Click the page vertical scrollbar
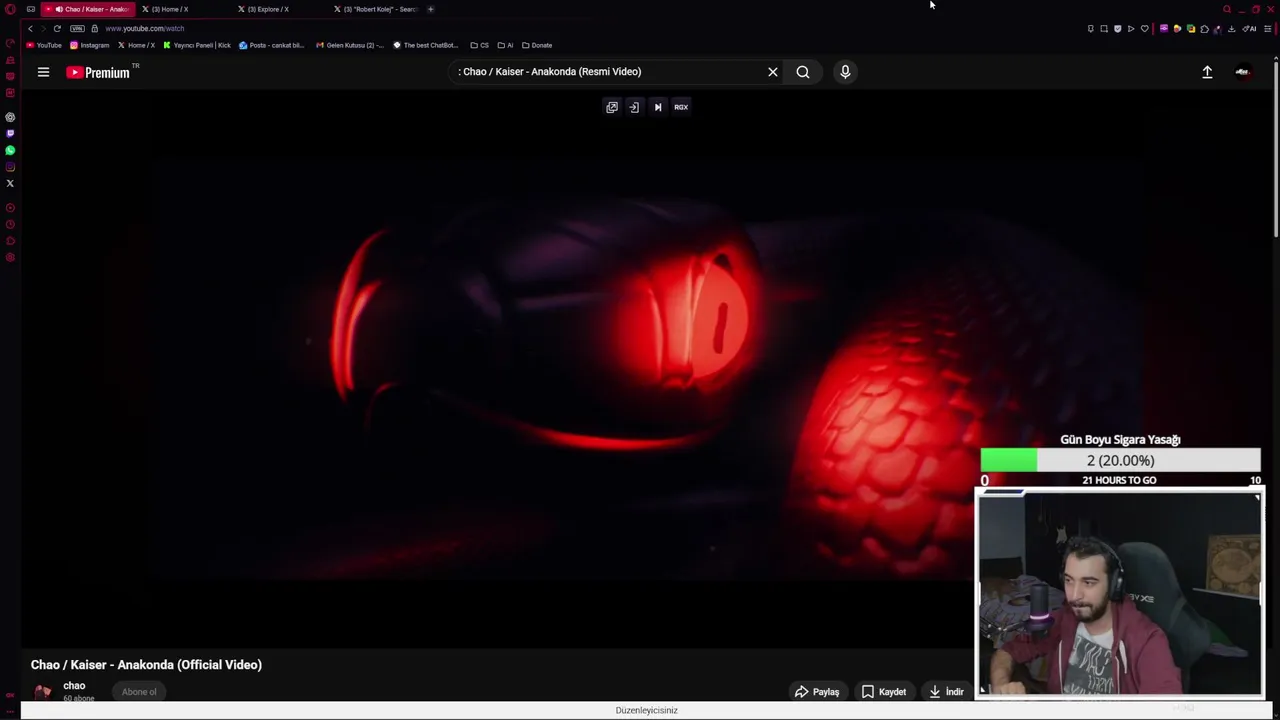Image resolution: width=1280 pixels, height=720 pixels. coord(1276,150)
